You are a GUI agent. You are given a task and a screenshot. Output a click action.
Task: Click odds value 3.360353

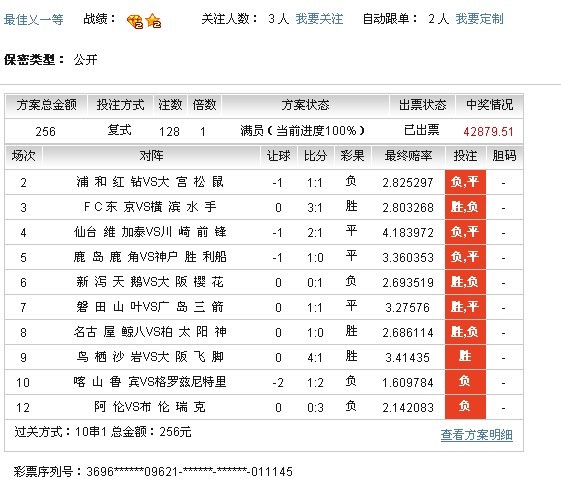[x=408, y=258]
